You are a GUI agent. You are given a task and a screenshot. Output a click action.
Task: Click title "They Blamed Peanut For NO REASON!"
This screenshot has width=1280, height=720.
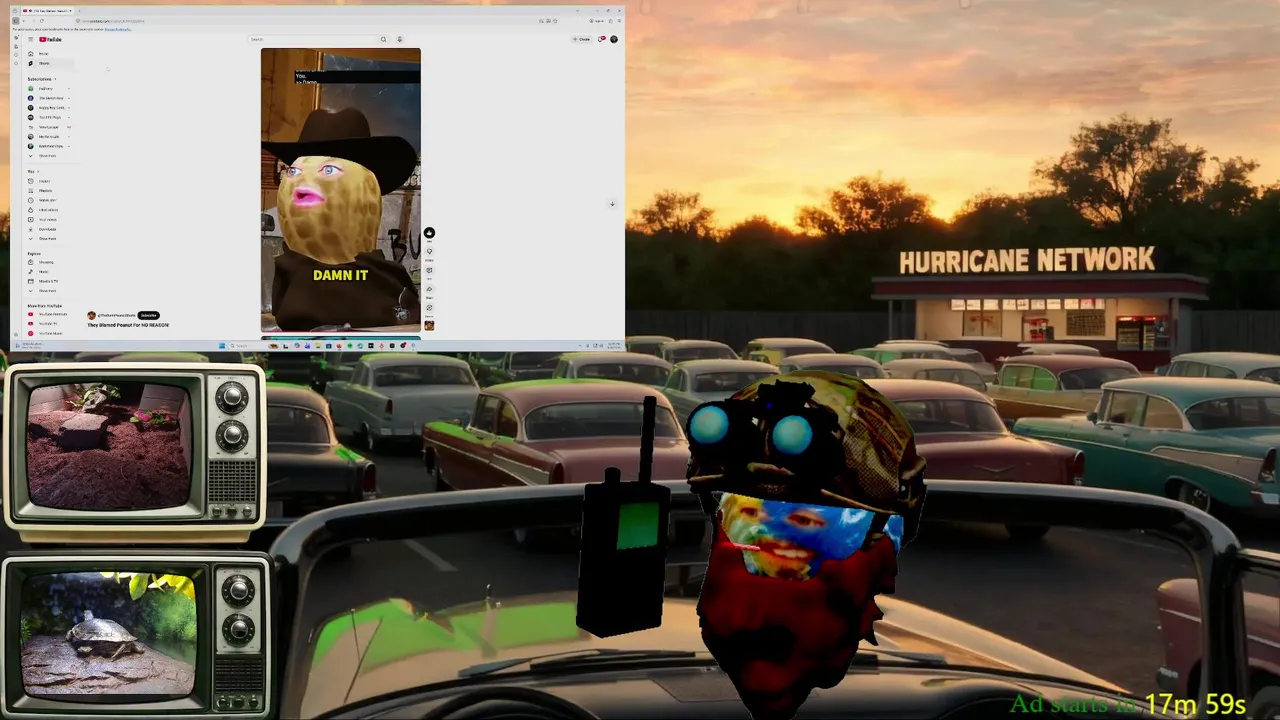128,325
